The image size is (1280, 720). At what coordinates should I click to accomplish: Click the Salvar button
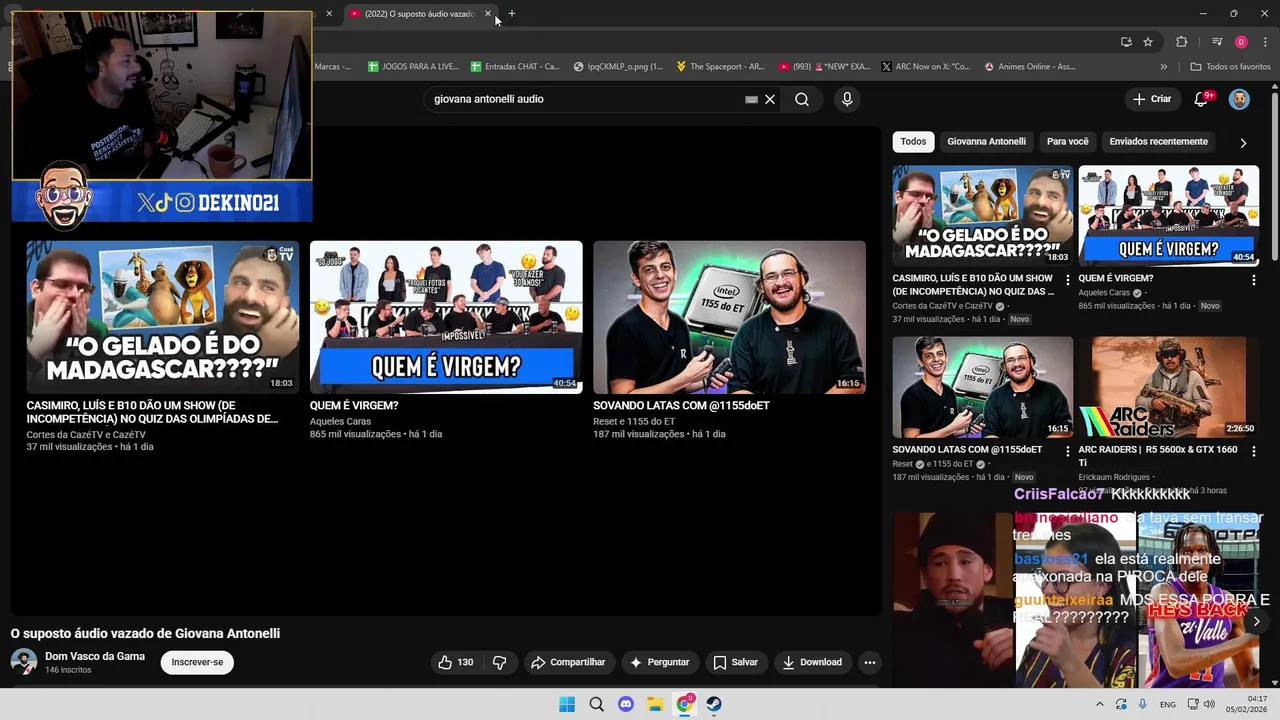tap(735, 662)
